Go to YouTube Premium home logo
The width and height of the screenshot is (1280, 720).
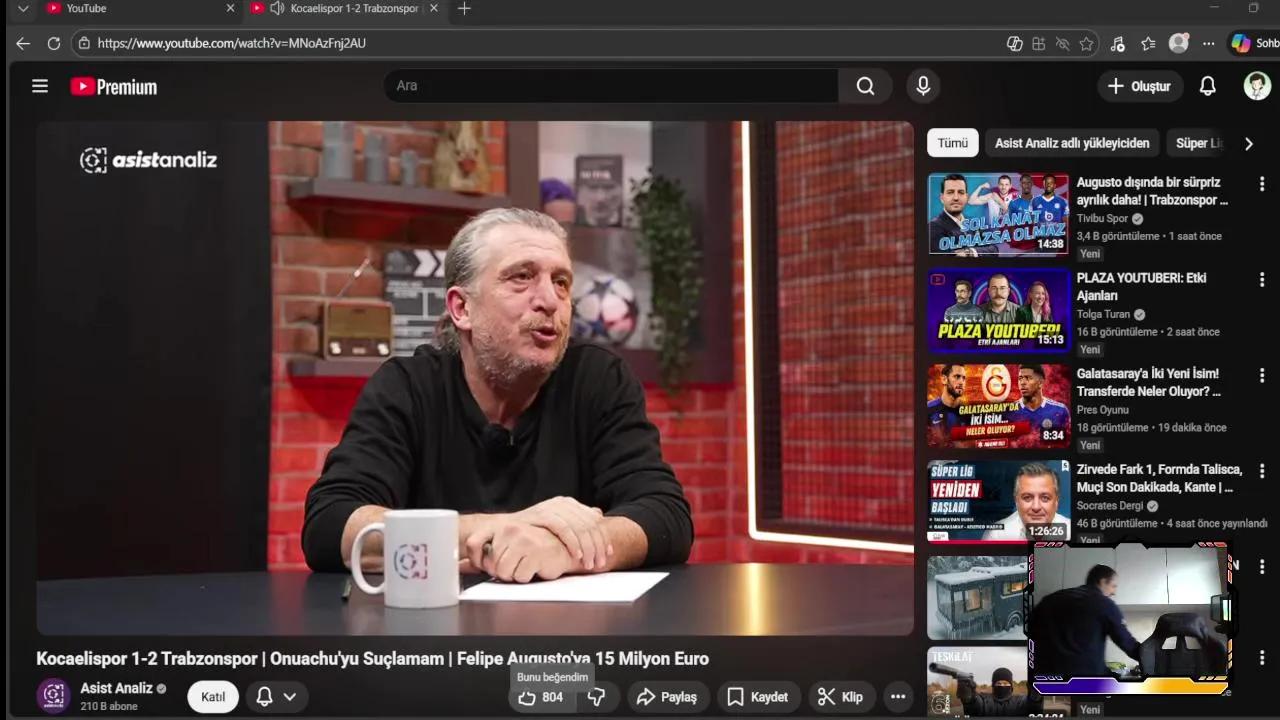114,87
